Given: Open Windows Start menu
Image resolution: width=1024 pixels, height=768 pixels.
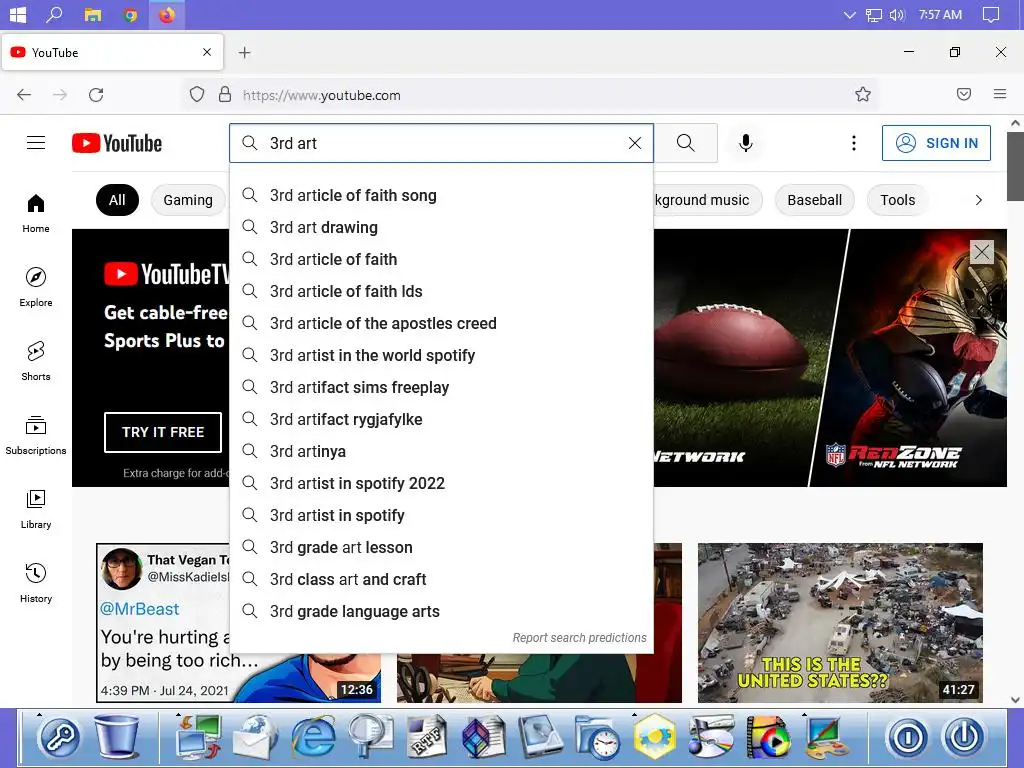Looking at the screenshot, I should coord(18,14).
